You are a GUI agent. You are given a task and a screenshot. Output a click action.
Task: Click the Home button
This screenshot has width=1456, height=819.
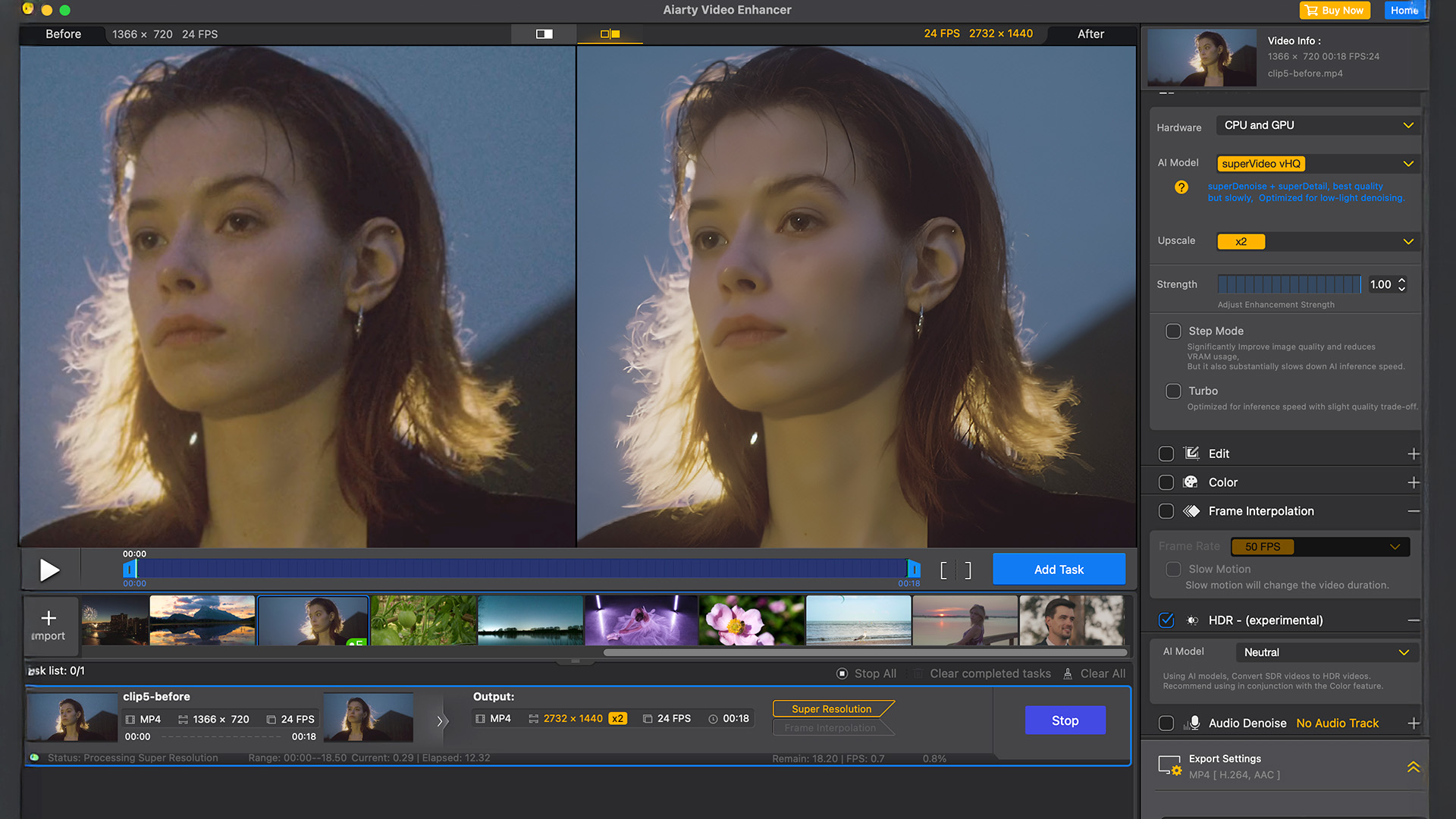coord(1404,11)
